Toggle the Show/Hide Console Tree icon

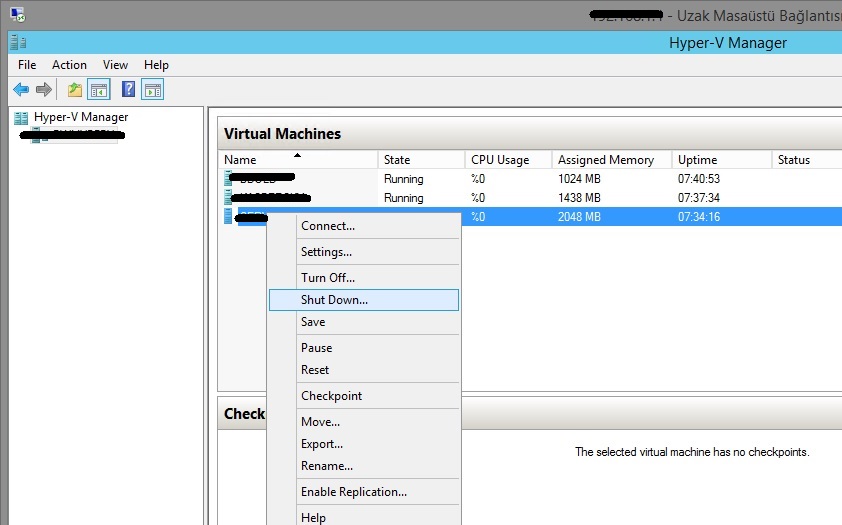tap(99, 90)
